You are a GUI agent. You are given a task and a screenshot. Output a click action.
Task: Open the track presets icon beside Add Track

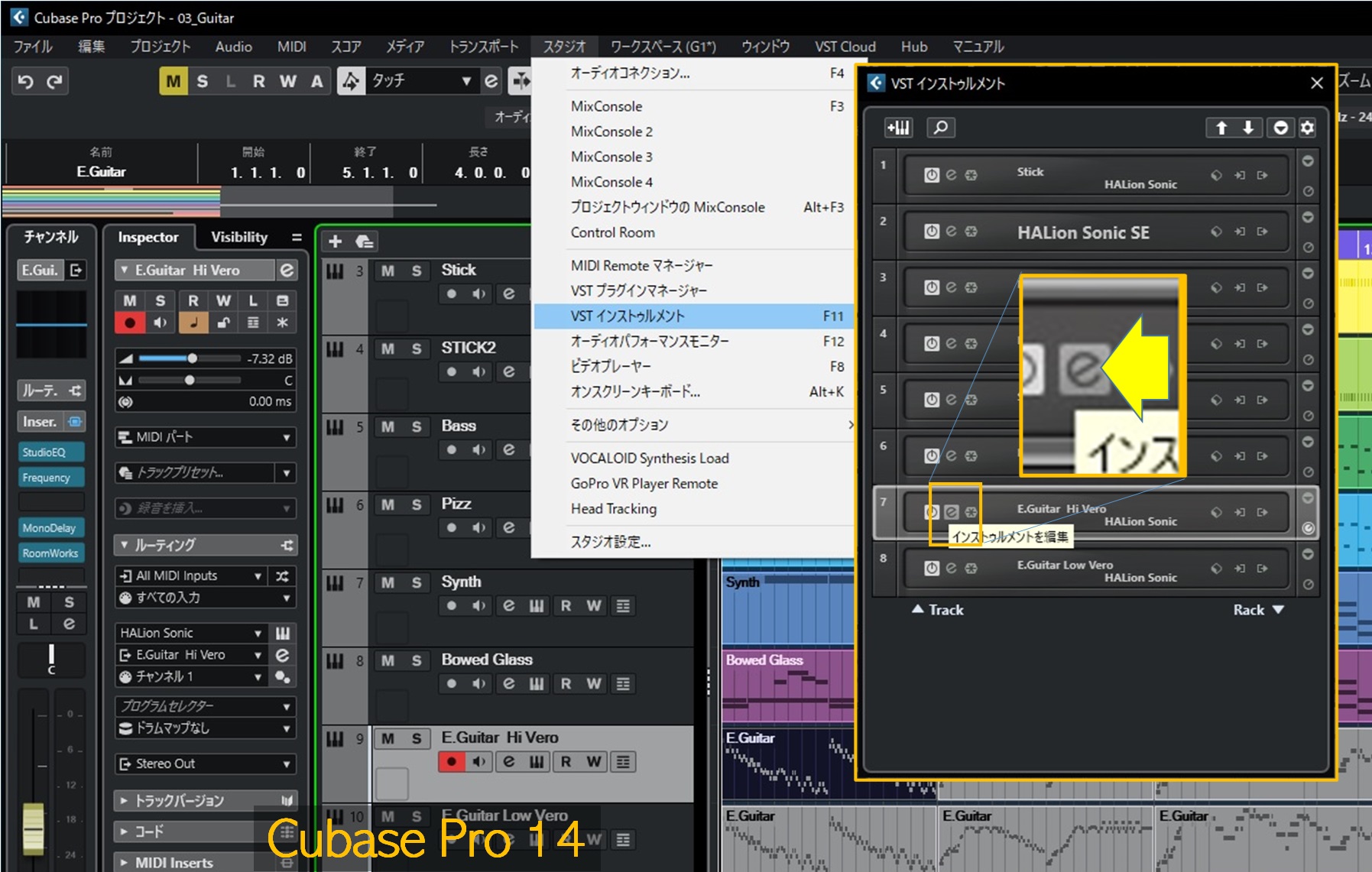click(x=365, y=242)
